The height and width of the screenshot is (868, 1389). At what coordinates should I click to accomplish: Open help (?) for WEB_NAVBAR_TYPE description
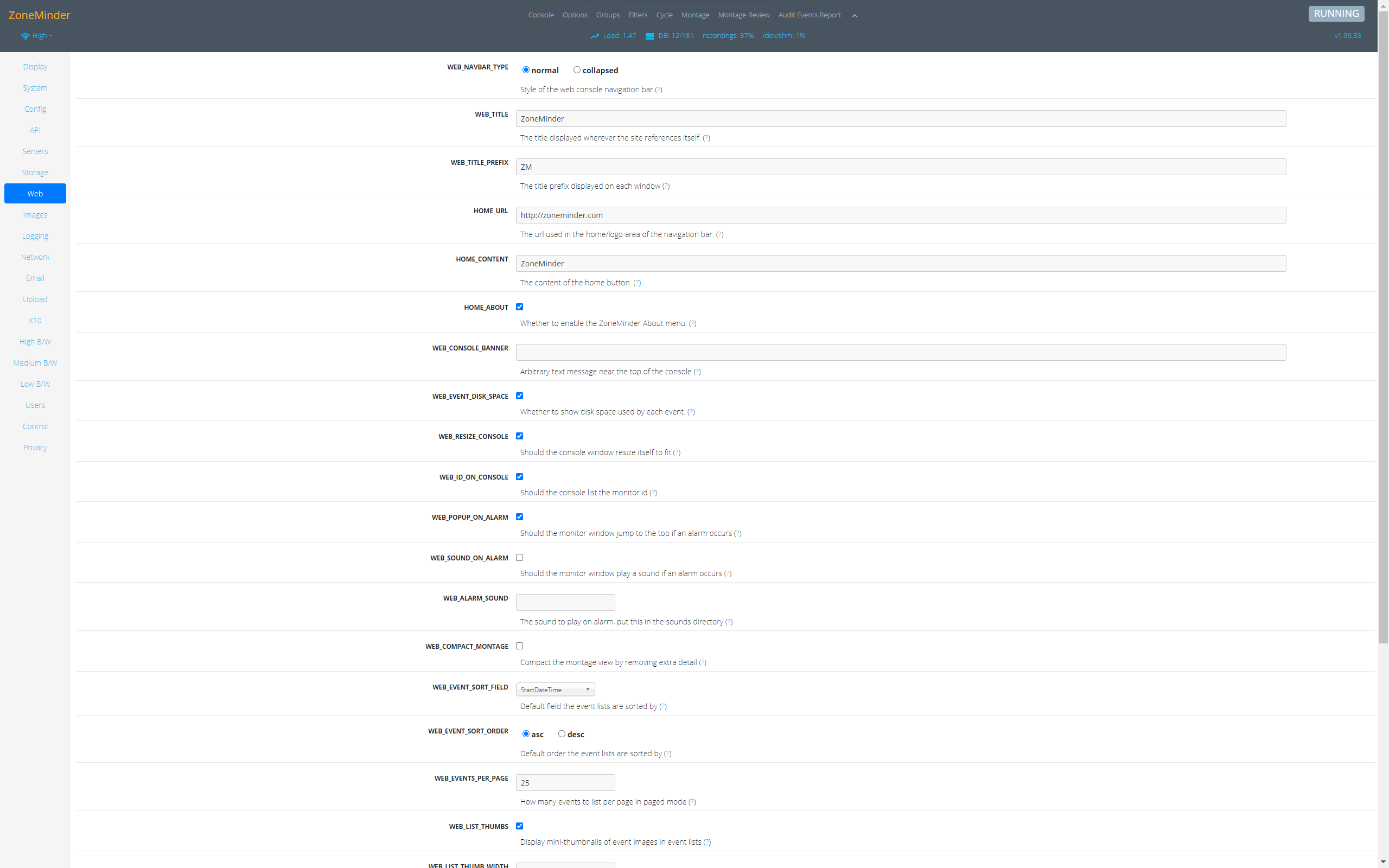coord(658,90)
